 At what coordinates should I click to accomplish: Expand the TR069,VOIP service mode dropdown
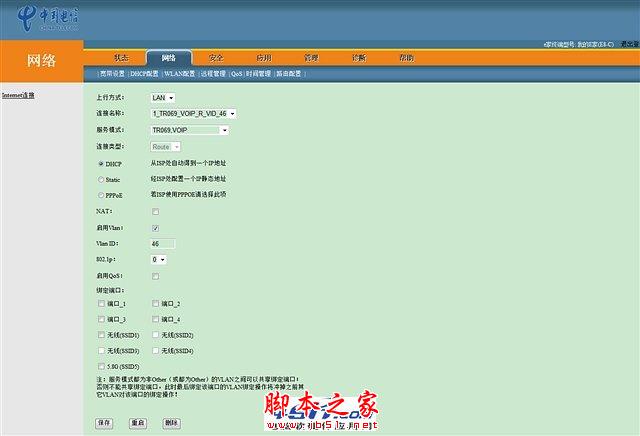pyautogui.click(x=190, y=130)
